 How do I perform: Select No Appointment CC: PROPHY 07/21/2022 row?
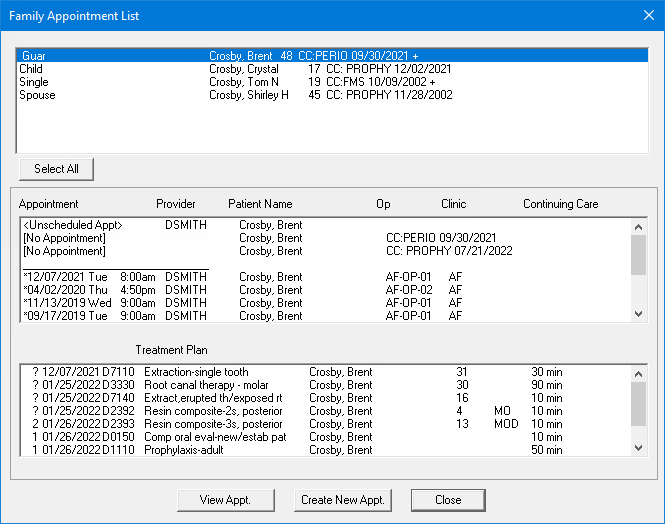(x=325, y=251)
